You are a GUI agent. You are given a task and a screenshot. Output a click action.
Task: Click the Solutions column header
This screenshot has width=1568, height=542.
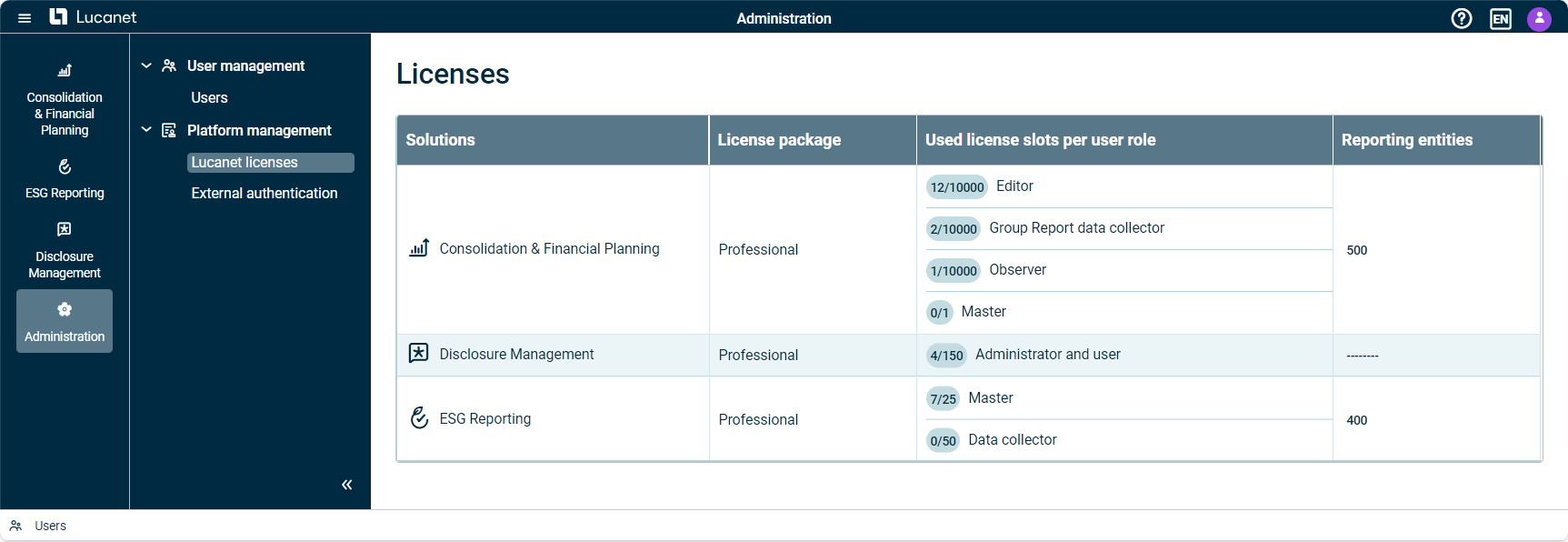(553, 140)
